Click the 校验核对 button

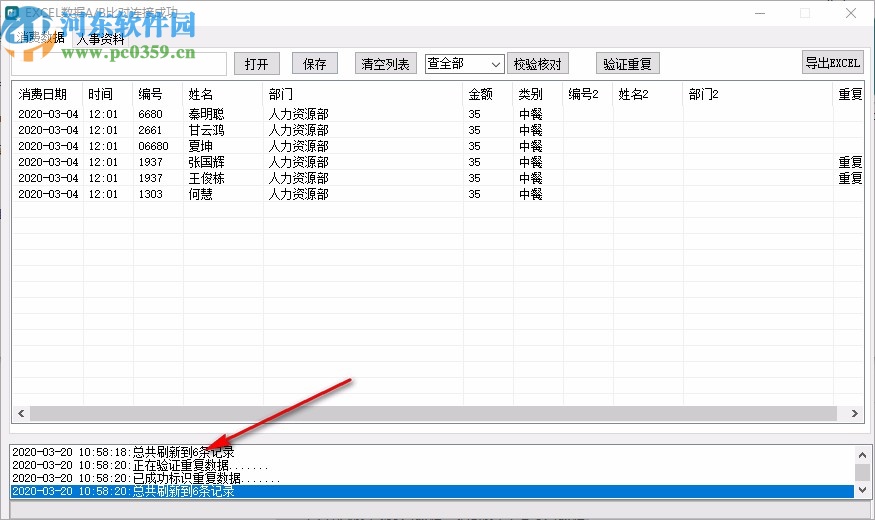(x=538, y=64)
